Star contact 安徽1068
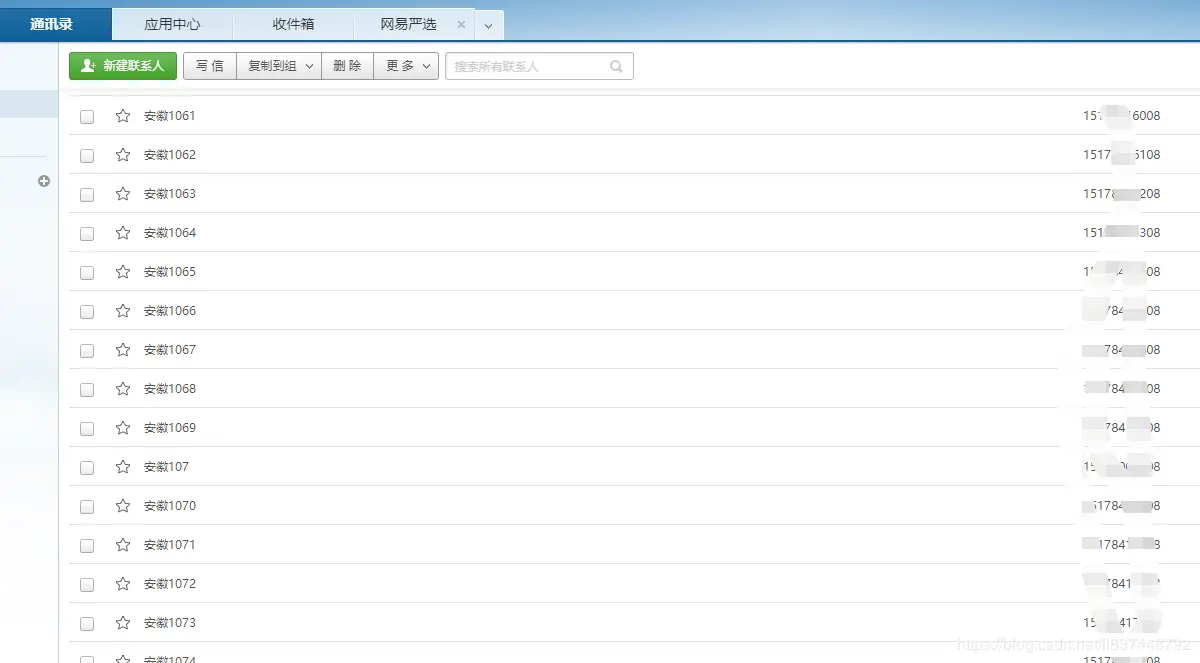1200x663 pixels. point(123,389)
